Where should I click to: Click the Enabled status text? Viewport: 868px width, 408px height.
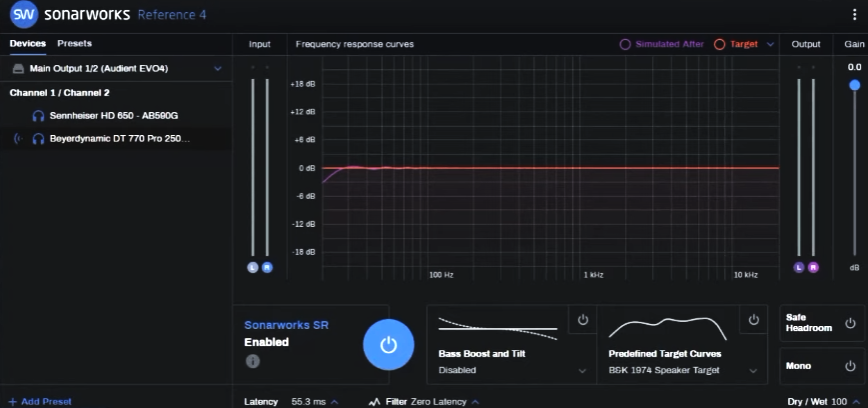[x=266, y=342]
